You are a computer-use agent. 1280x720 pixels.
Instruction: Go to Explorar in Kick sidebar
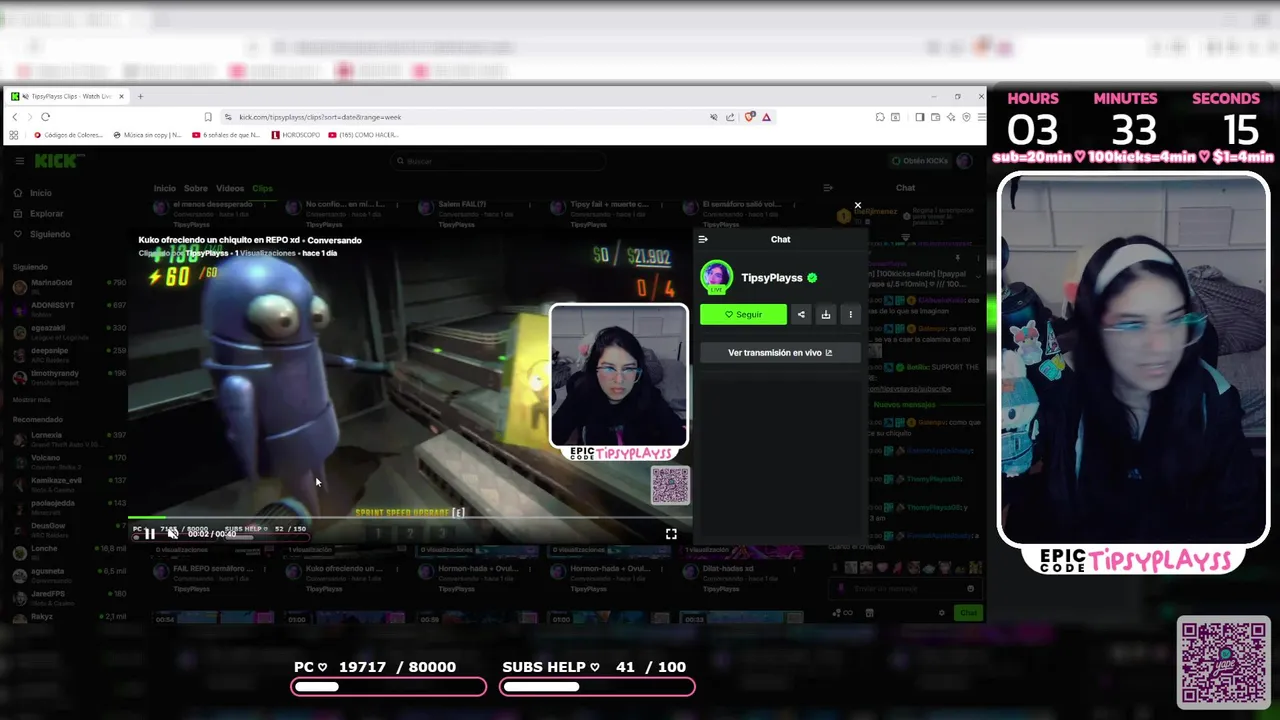click(38, 214)
